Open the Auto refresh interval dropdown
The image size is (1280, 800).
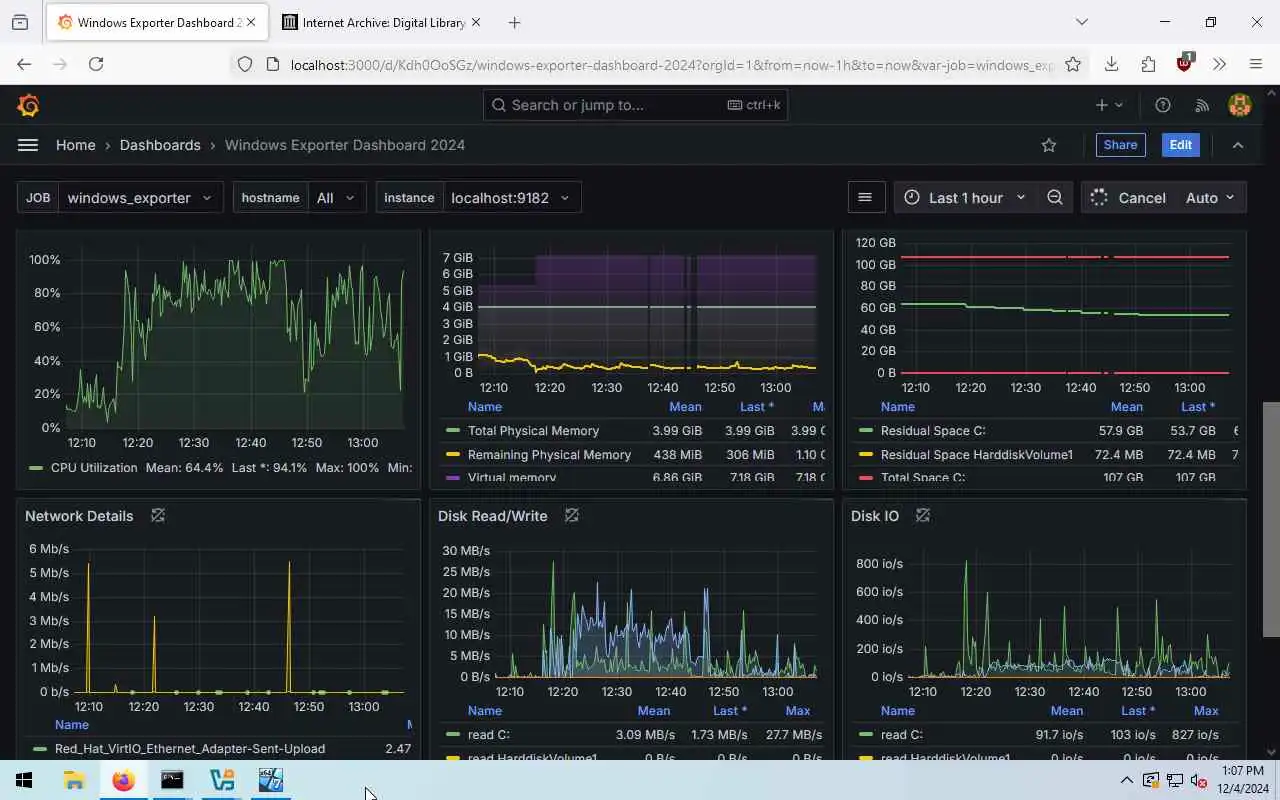click(1211, 198)
